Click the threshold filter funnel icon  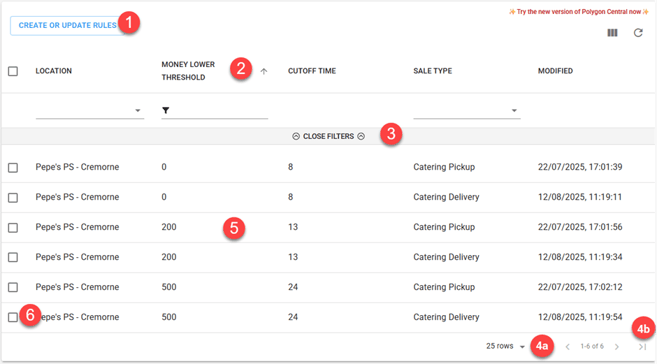[166, 110]
